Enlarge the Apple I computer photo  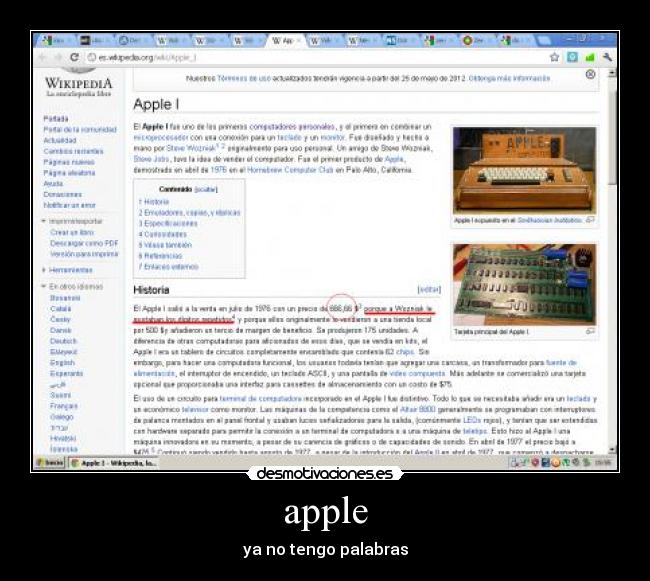click(x=524, y=170)
